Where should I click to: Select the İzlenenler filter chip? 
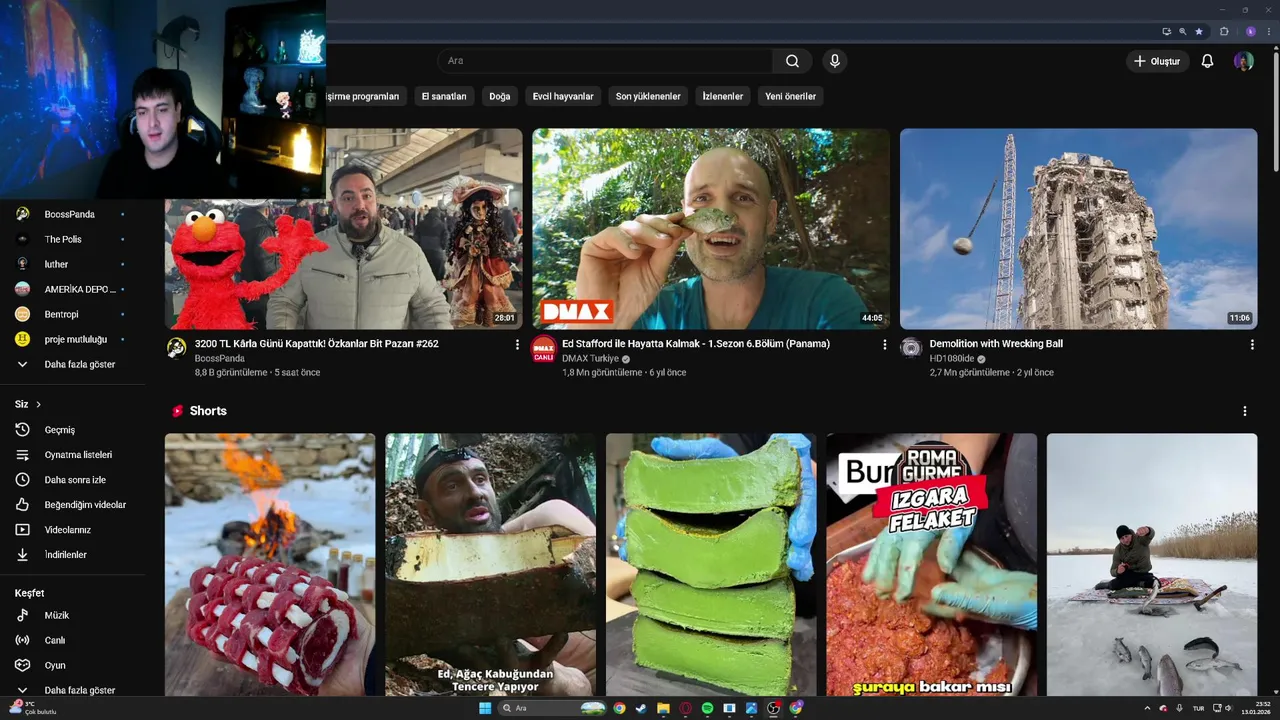click(x=723, y=96)
